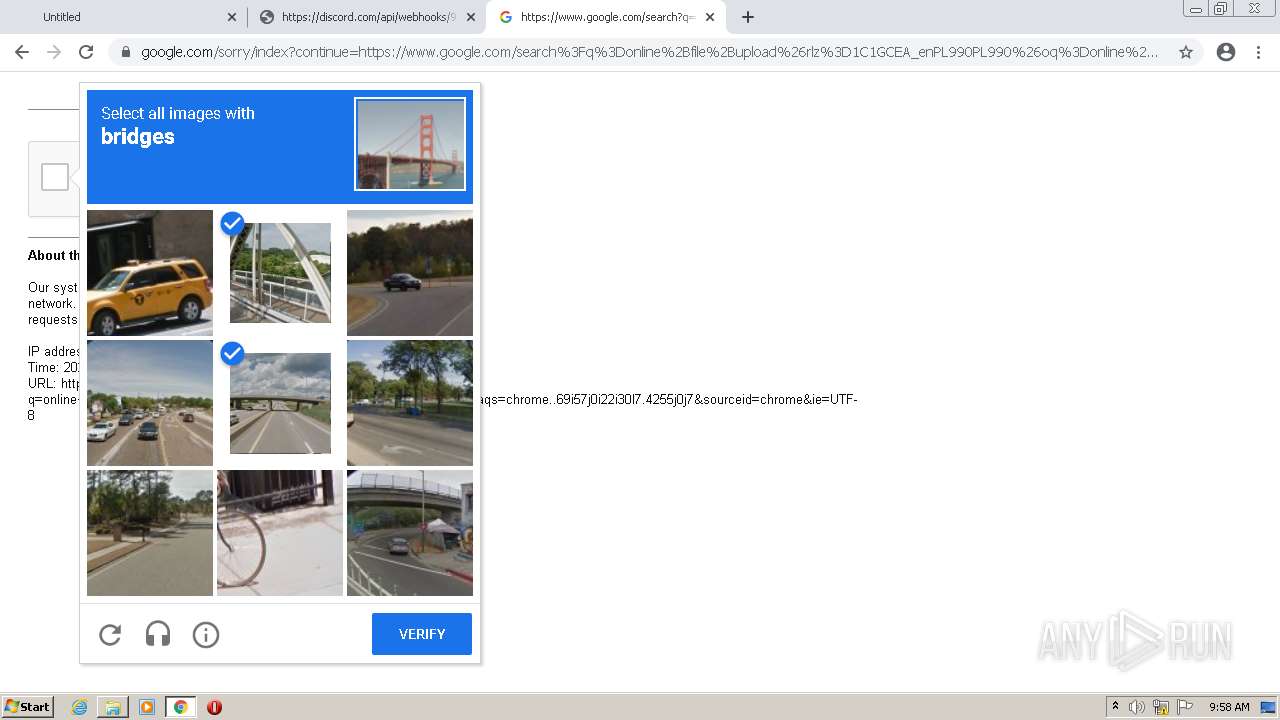This screenshot has width=1280, height=720.
Task: View site information lock icon
Action: point(126,52)
